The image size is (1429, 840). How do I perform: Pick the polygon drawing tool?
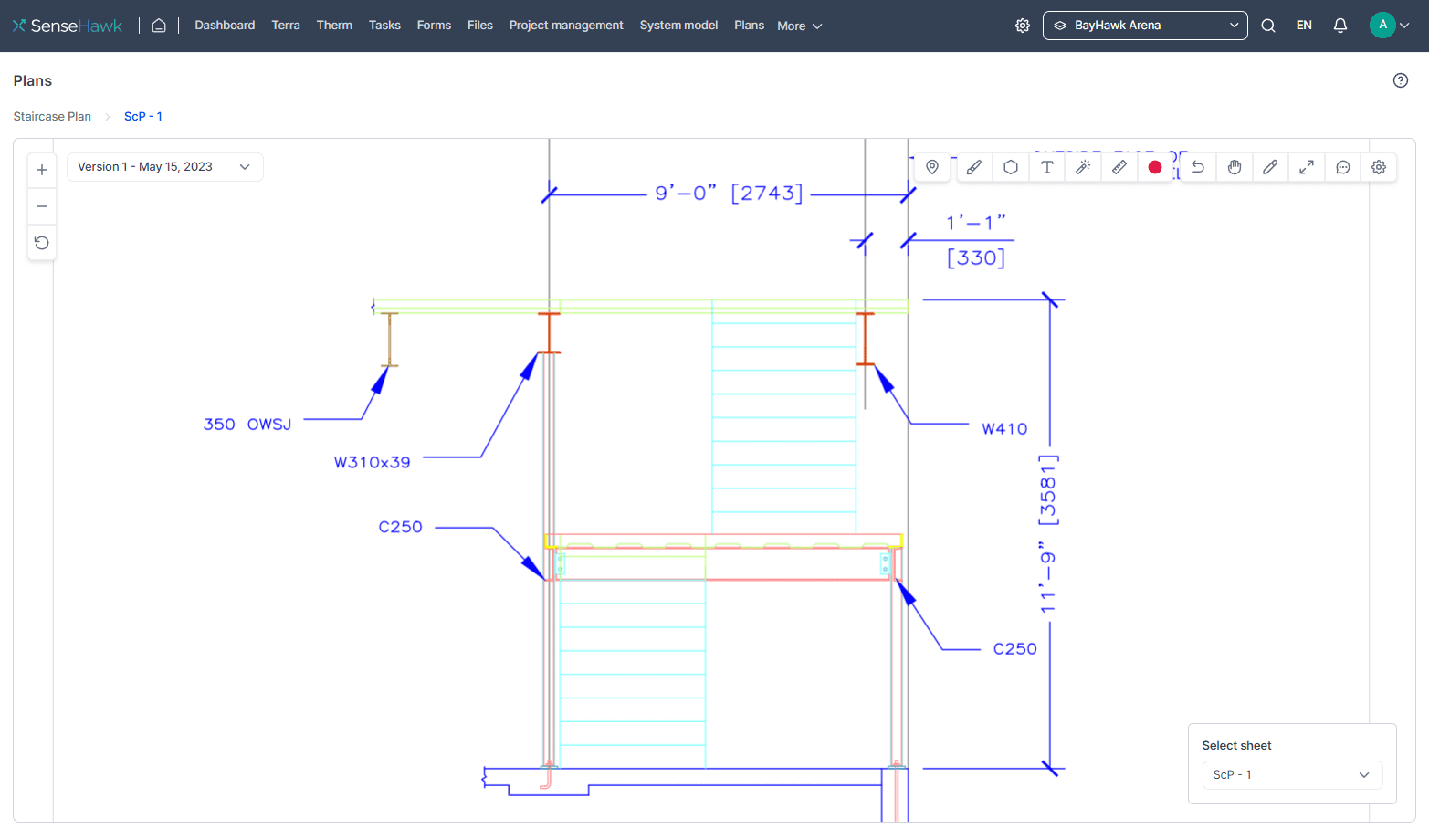coord(1010,167)
